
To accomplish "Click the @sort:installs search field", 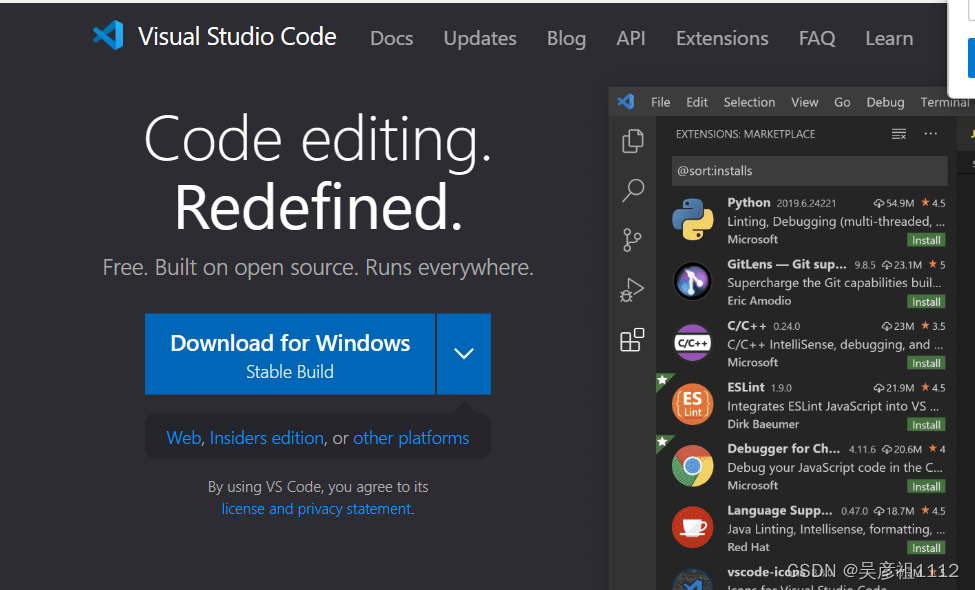I will tap(809, 170).
